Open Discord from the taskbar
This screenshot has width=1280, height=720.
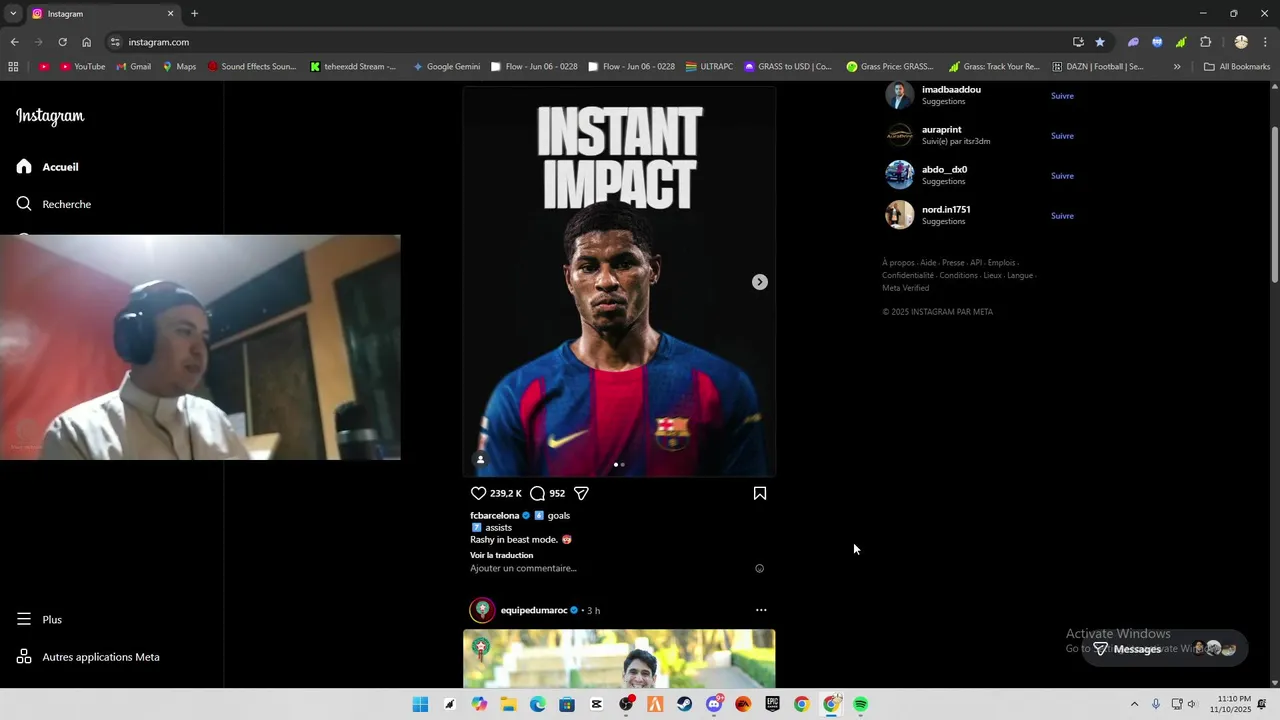[714, 704]
